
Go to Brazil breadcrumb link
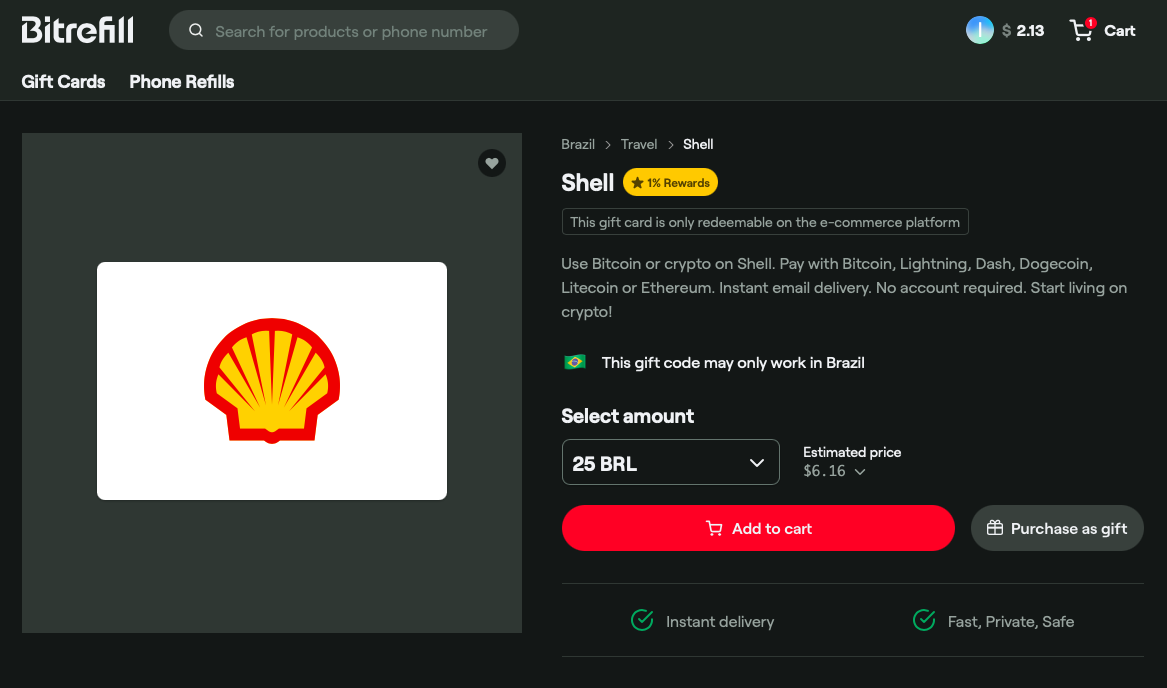[578, 144]
